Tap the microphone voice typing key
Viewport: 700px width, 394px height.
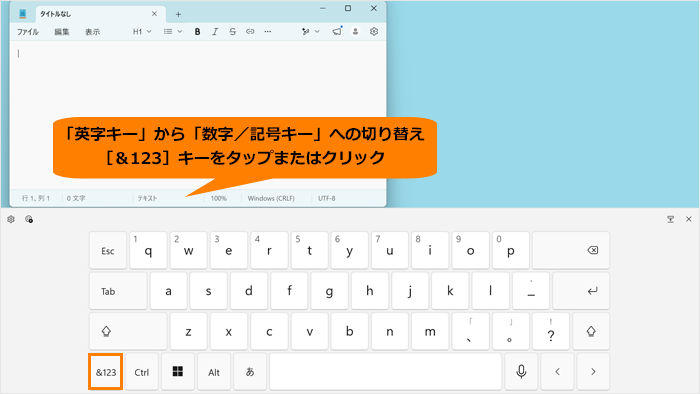pyautogui.click(x=521, y=372)
